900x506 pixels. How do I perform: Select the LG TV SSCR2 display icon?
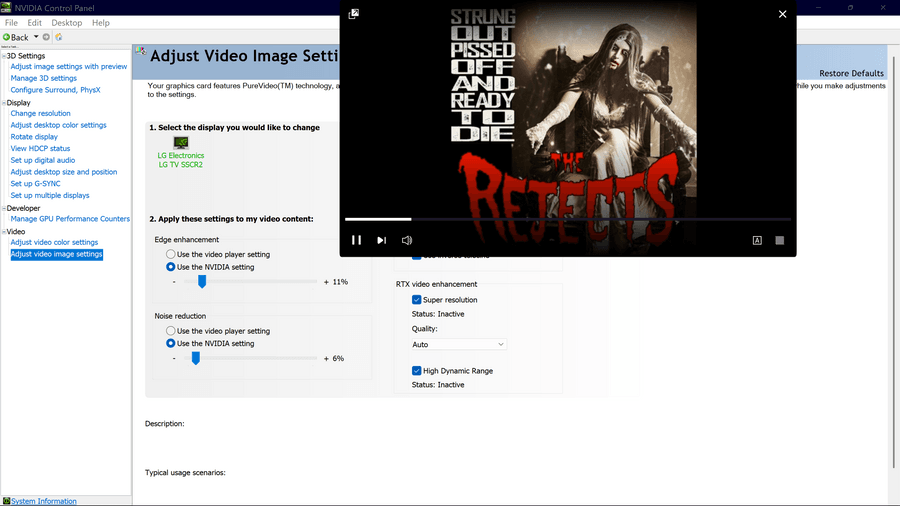point(181,142)
